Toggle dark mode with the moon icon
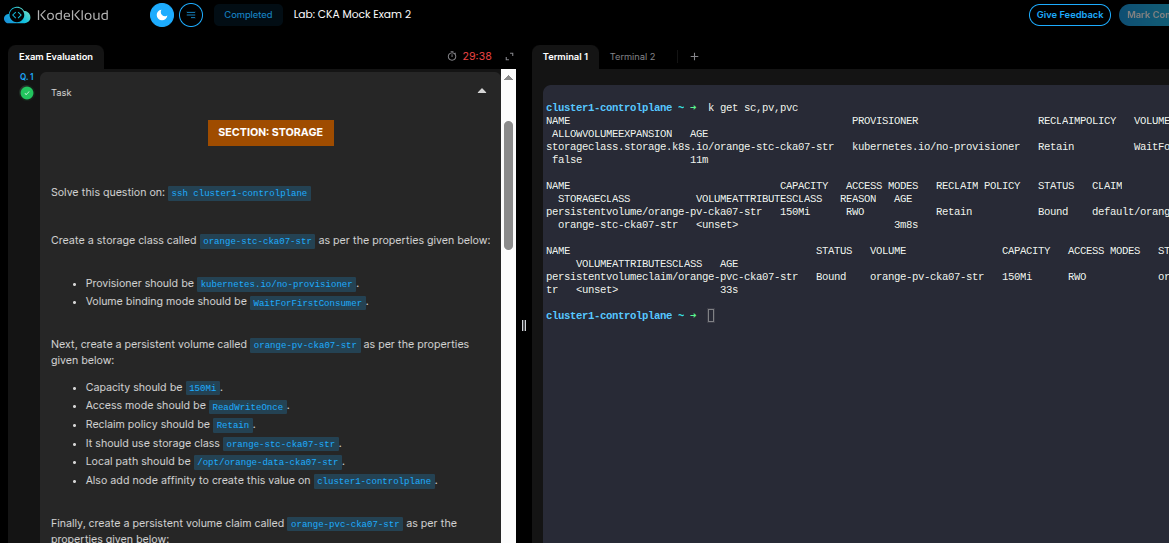1169x543 pixels. [161, 15]
